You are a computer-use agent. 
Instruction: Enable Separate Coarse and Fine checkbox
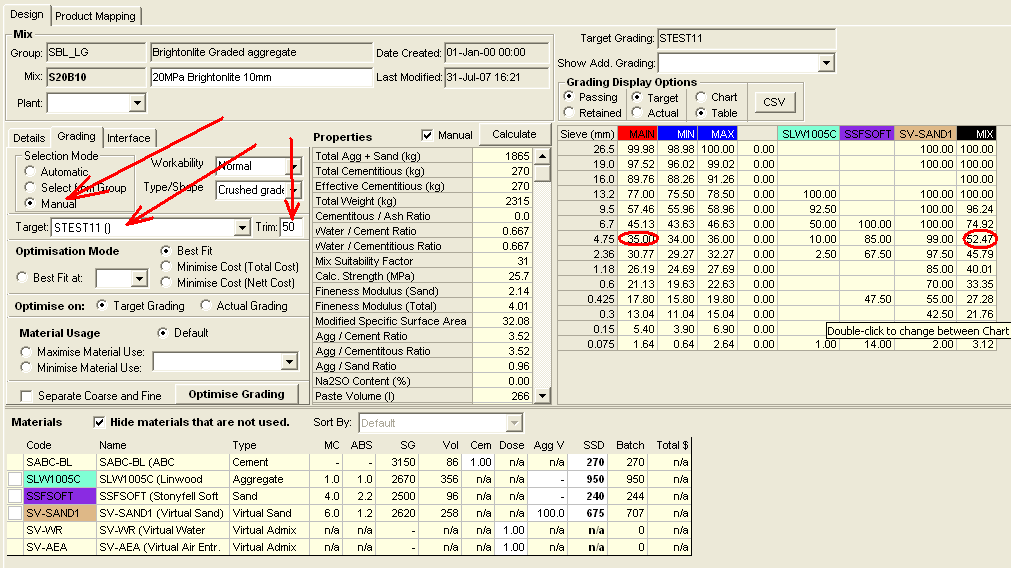pyautogui.click(x=27, y=396)
